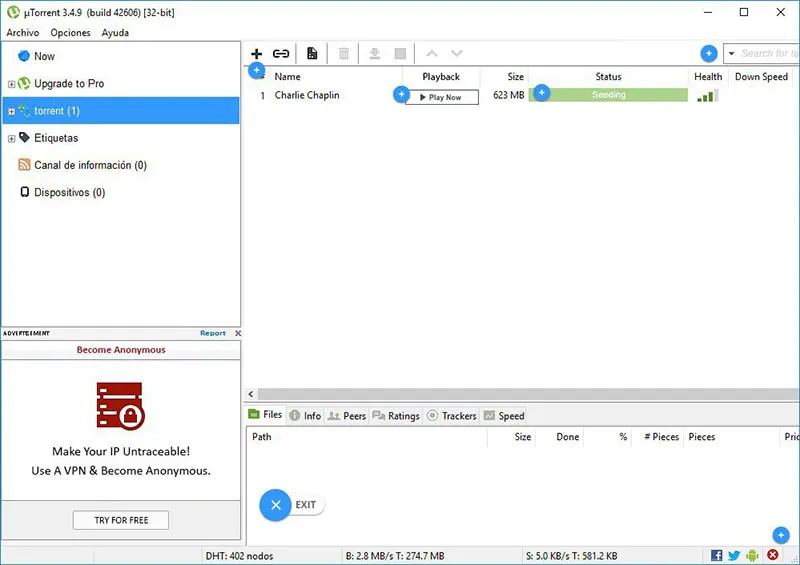Viewport: 800px width, 565px height.
Task: Click the Android status bar icon
Action: pos(752,555)
